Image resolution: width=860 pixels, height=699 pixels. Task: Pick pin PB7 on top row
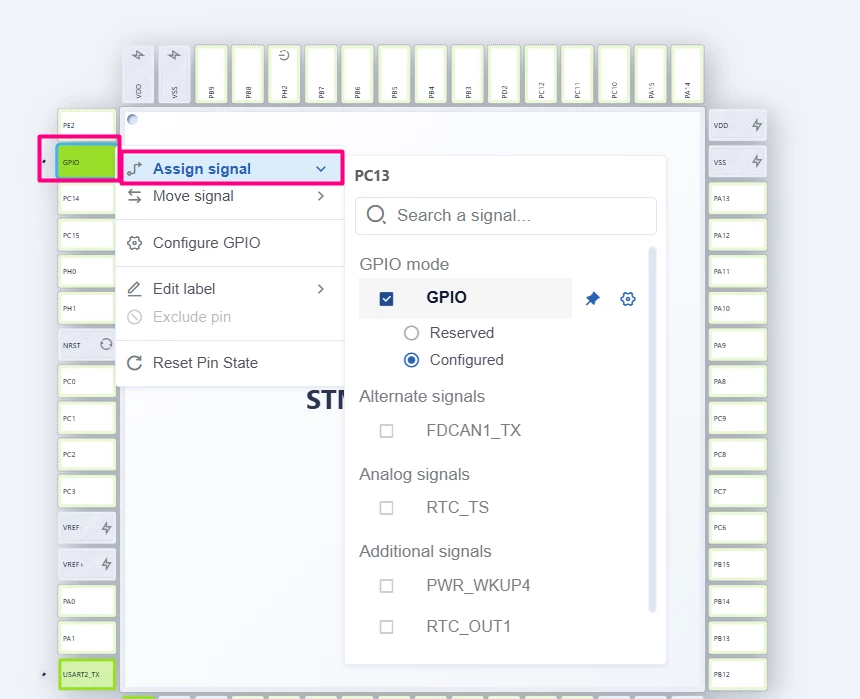tap(321, 74)
